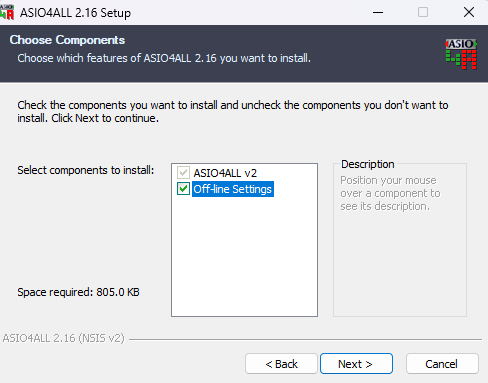Cancel the ASIO4ALL installation
Image resolution: width=488 pixels, height=383 pixels.
(x=442, y=364)
